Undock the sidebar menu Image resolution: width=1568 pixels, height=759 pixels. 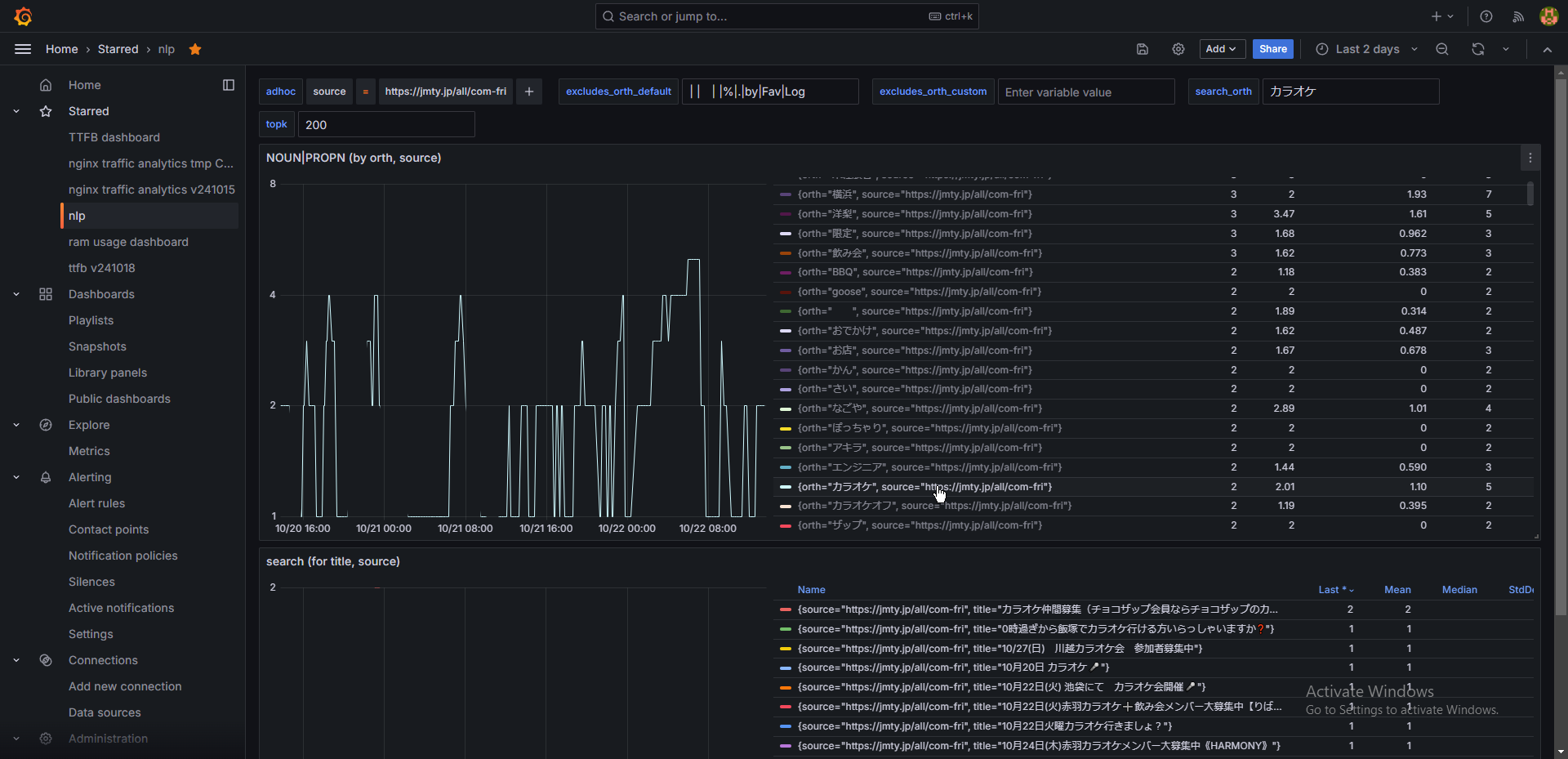229,85
